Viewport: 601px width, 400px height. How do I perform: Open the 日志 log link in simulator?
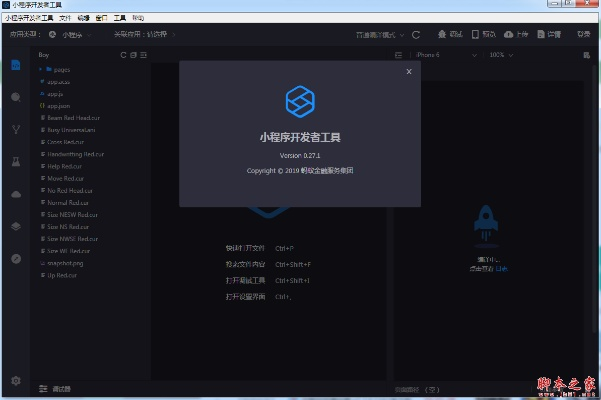501,269
